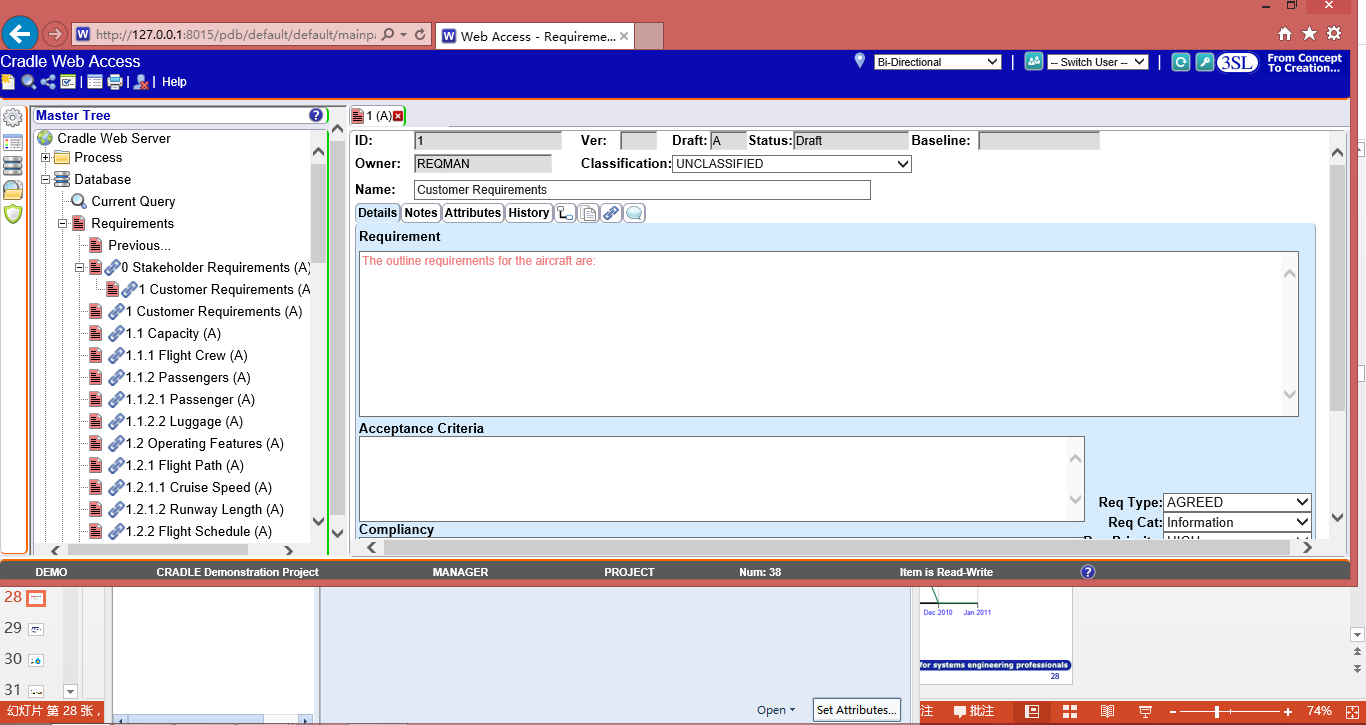Open the Classification UNCLASSIFIED dropdown
Image resolution: width=1366 pixels, height=725 pixels.
tap(792, 164)
